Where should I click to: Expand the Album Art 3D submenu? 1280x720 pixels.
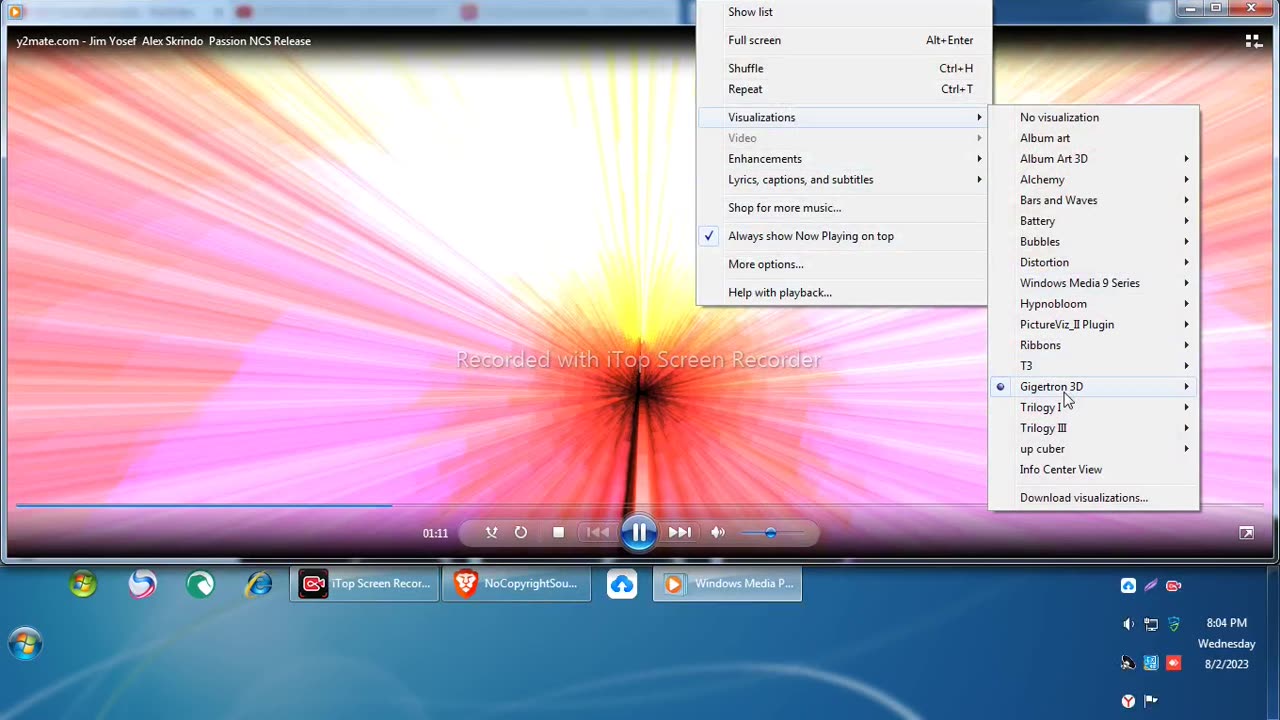pos(1094,159)
